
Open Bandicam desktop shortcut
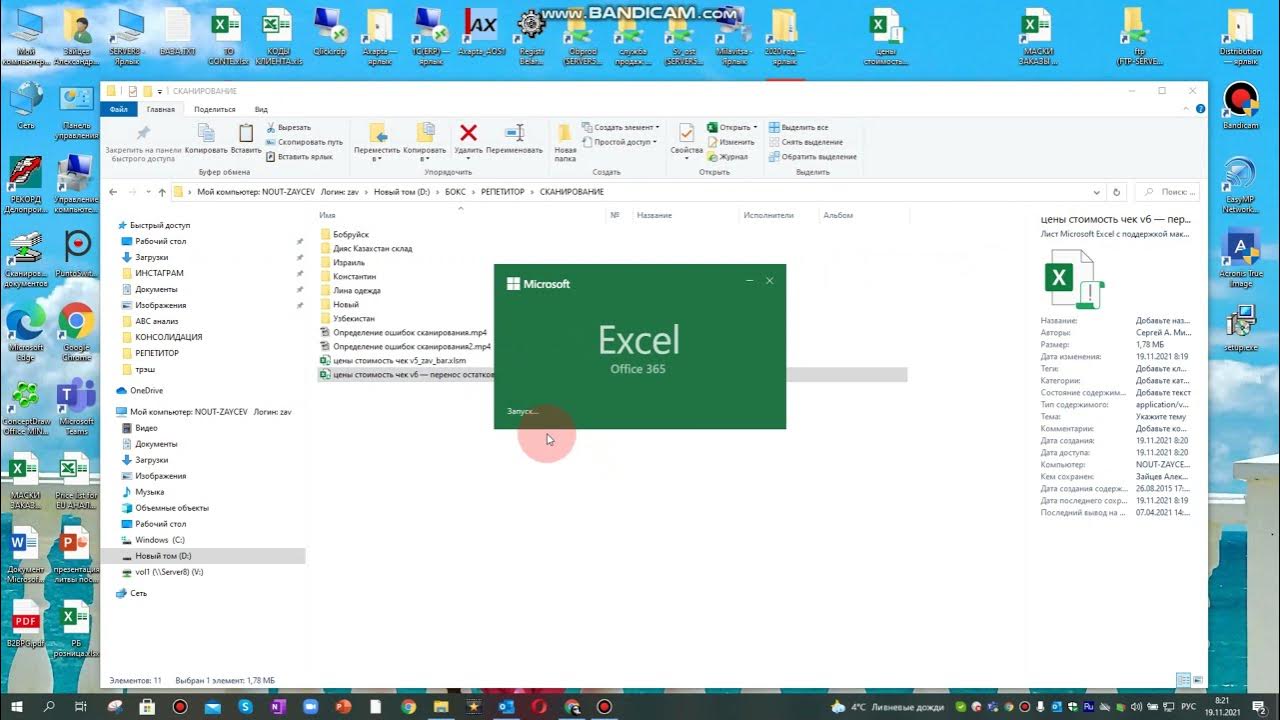coord(1241,106)
